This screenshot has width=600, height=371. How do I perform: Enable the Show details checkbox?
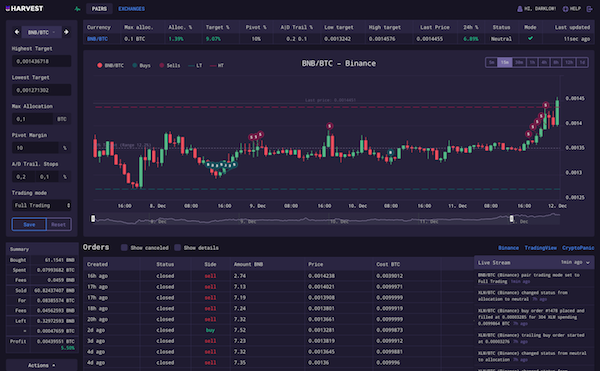click(177, 247)
